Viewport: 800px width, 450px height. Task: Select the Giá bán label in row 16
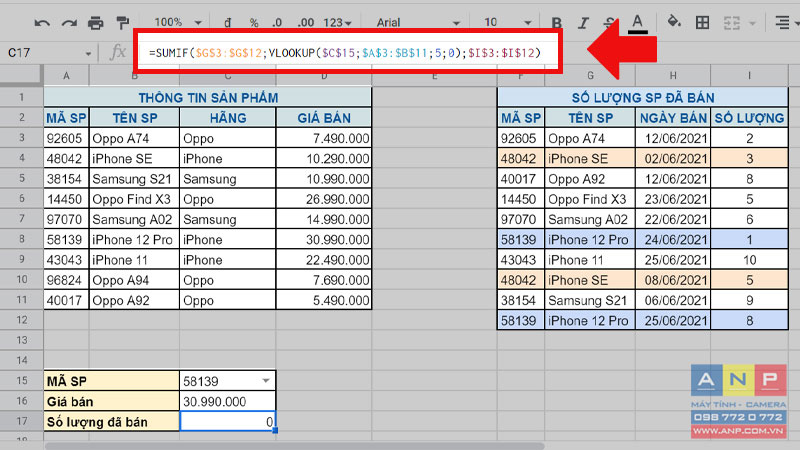pos(112,402)
